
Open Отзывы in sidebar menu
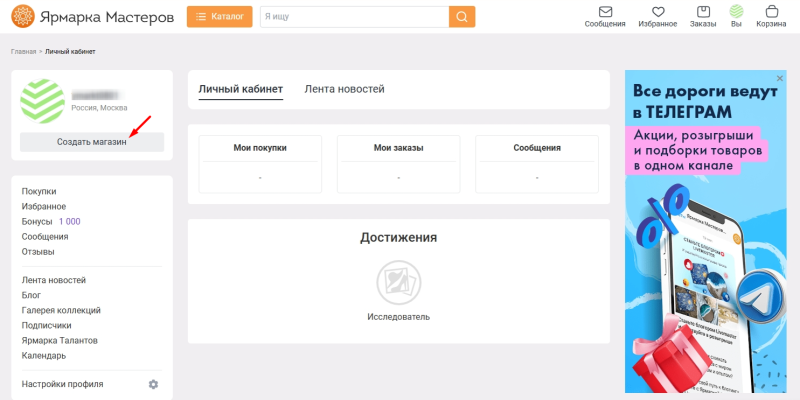38,252
